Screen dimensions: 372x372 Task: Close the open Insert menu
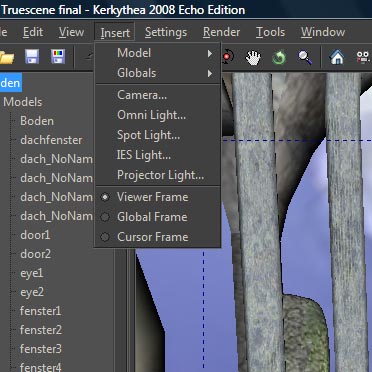(115, 32)
